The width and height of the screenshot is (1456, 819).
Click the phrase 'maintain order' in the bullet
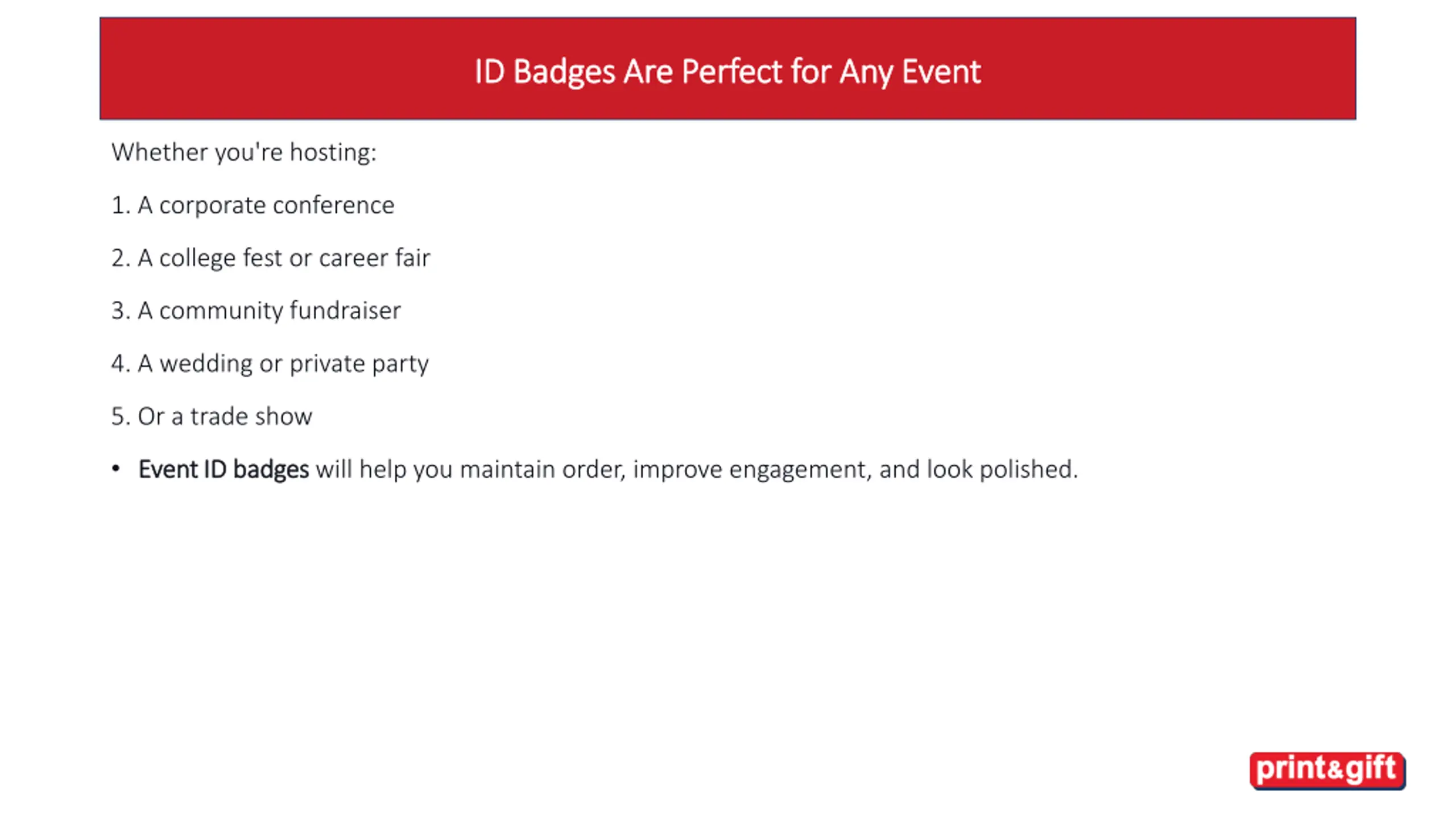click(x=543, y=470)
